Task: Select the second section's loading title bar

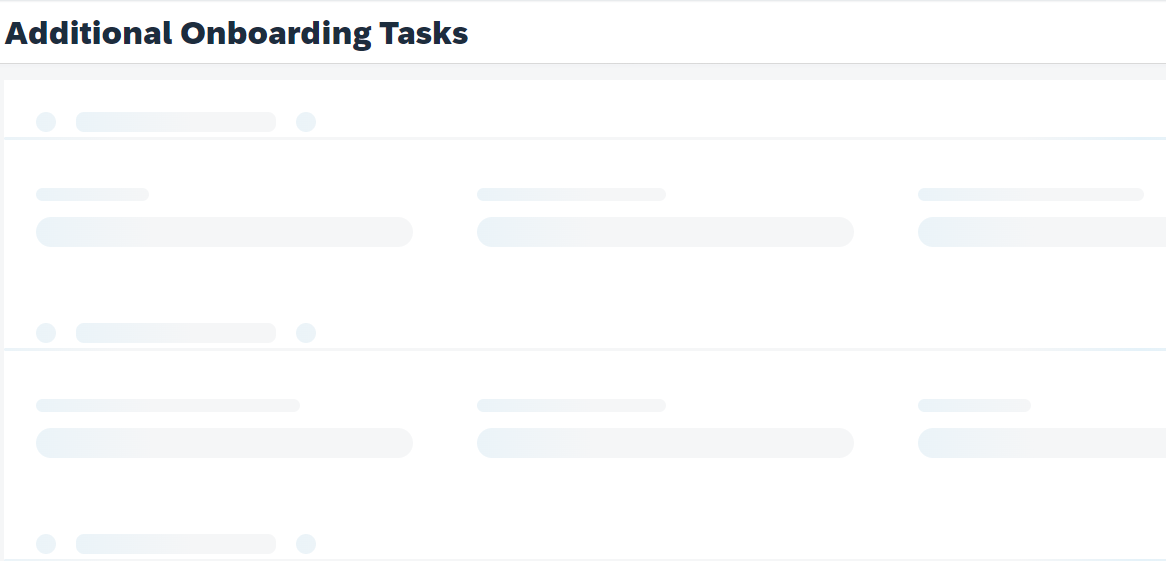Action: pyautogui.click(x=176, y=333)
